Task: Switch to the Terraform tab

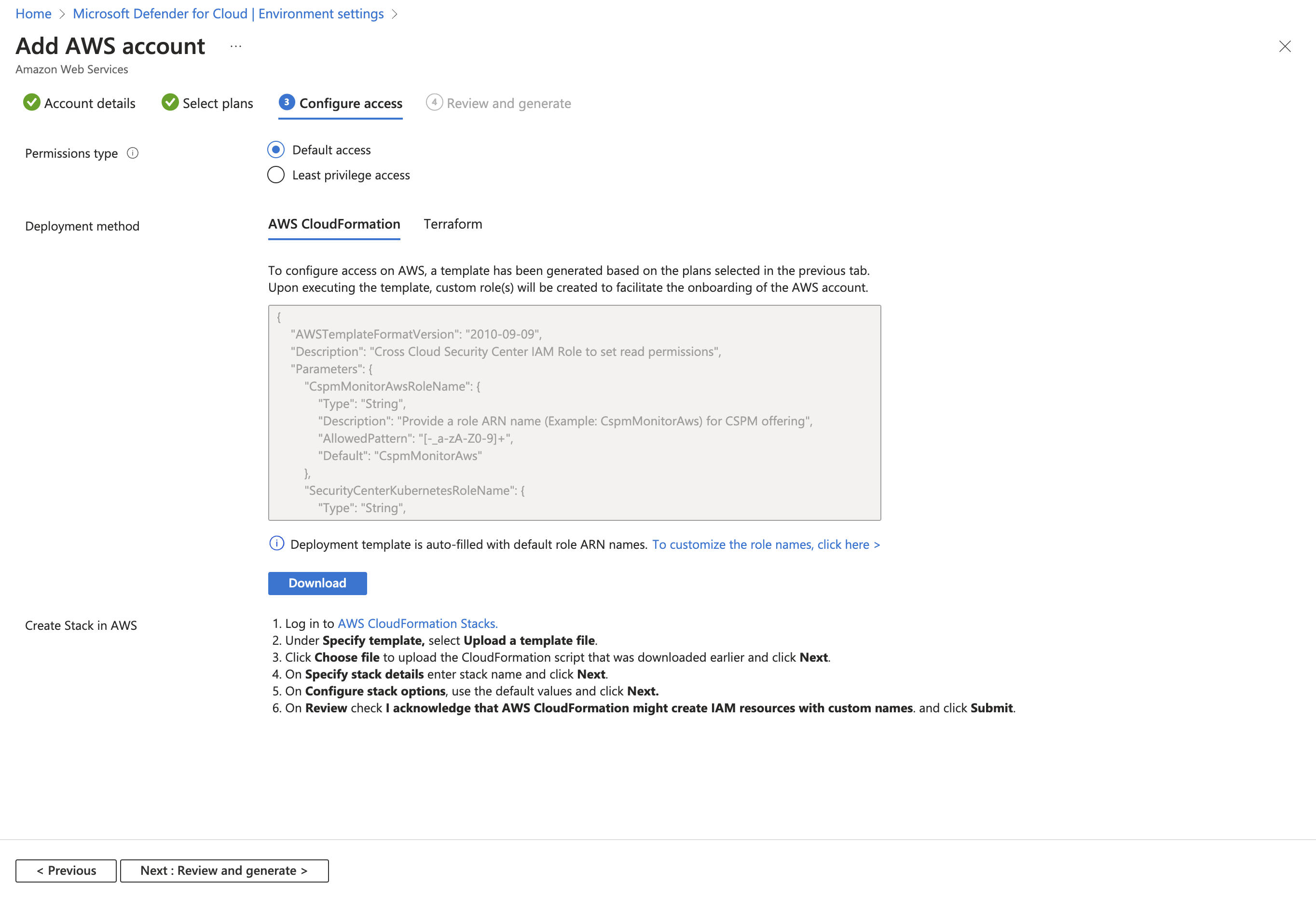Action: point(452,224)
